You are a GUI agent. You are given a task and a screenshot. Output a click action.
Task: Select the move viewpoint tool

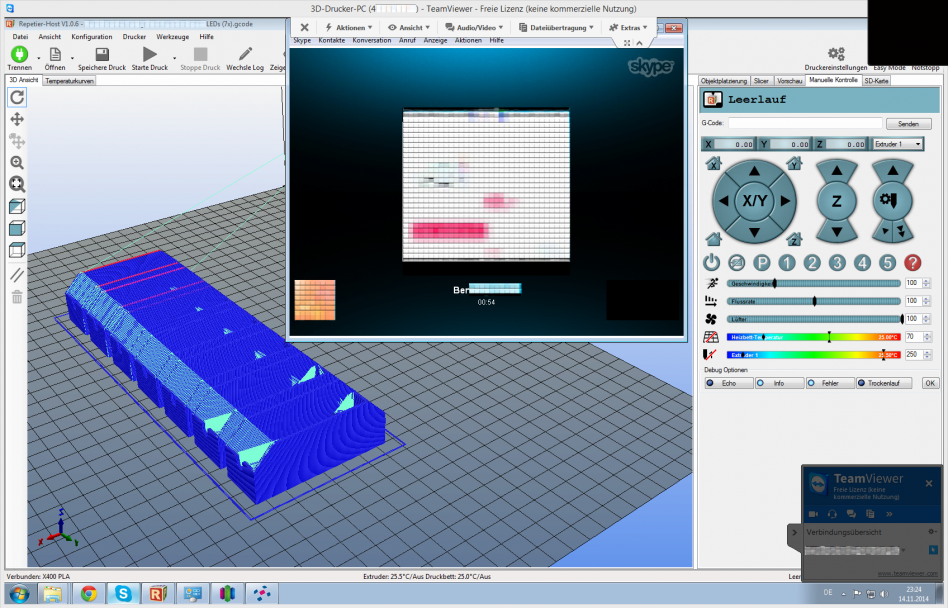pos(17,119)
